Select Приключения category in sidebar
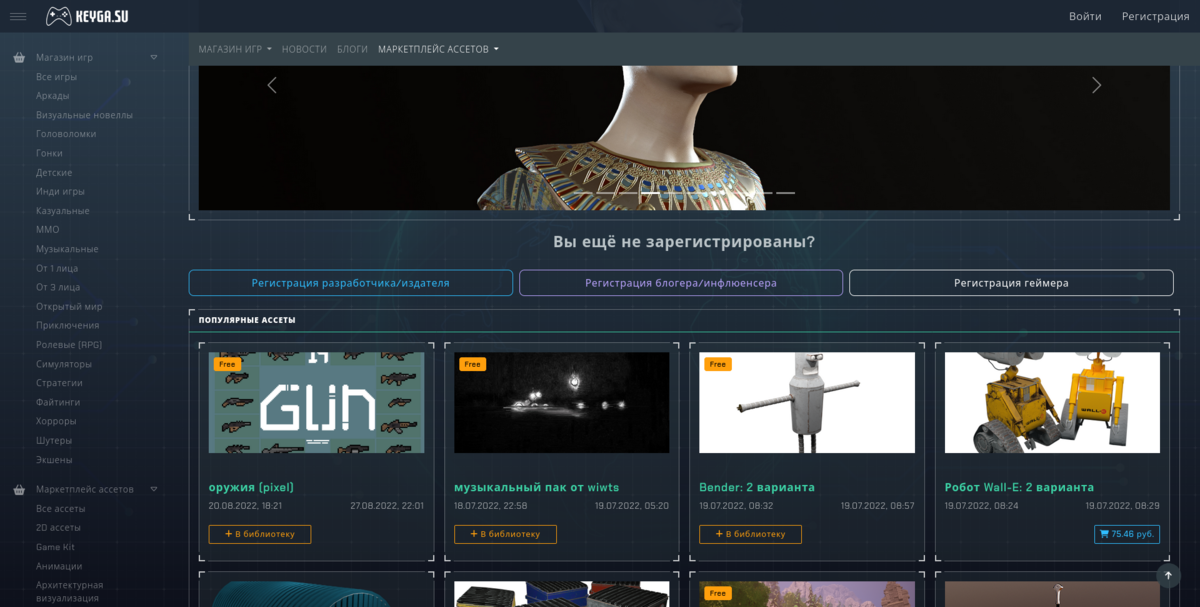The width and height of the screenshot is (1200, 607). tap(67, 326)
